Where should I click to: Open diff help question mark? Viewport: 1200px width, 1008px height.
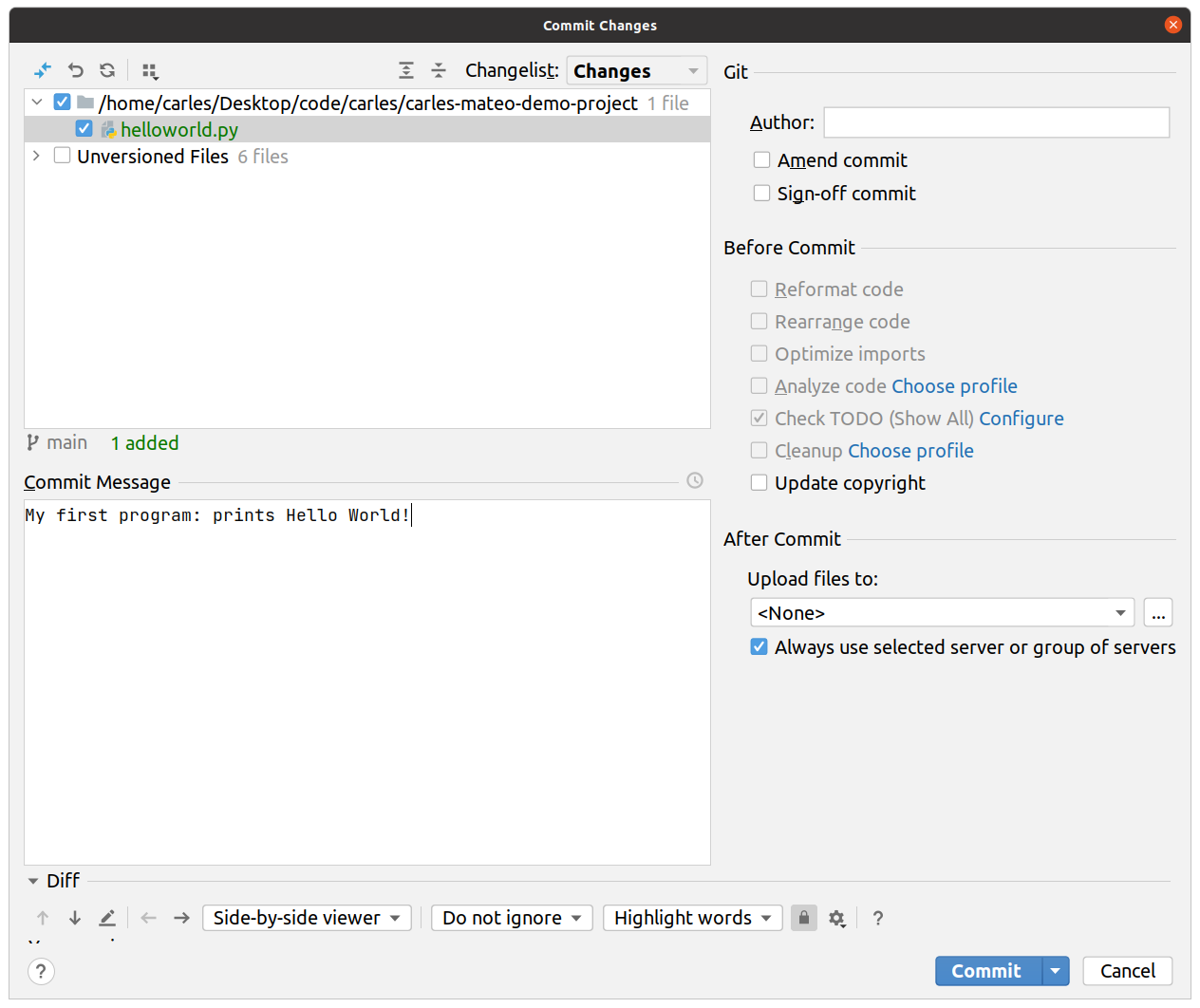pyautogui.click(x=878, y=918)
